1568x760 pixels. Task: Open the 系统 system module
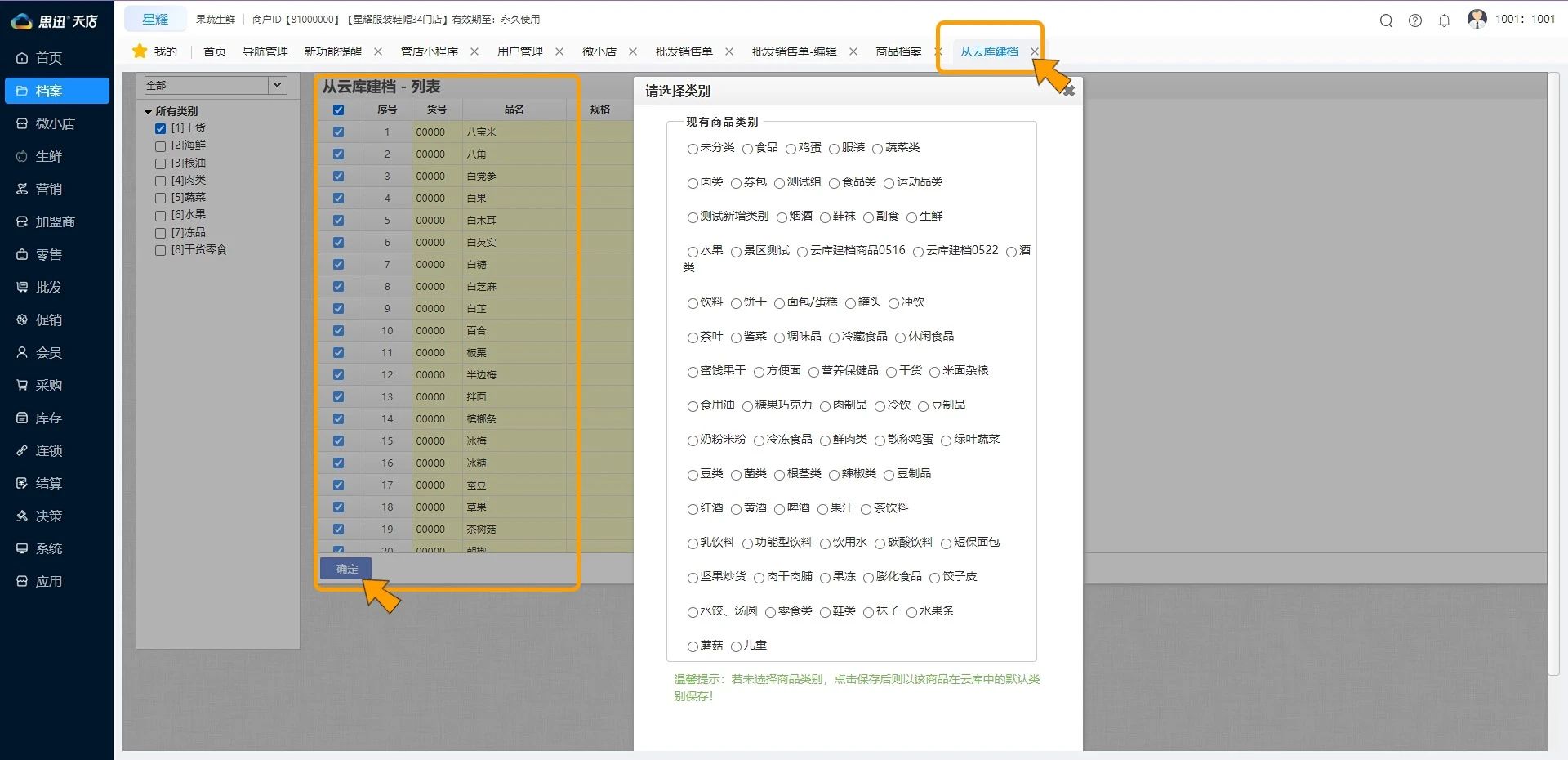click(49, 548)
